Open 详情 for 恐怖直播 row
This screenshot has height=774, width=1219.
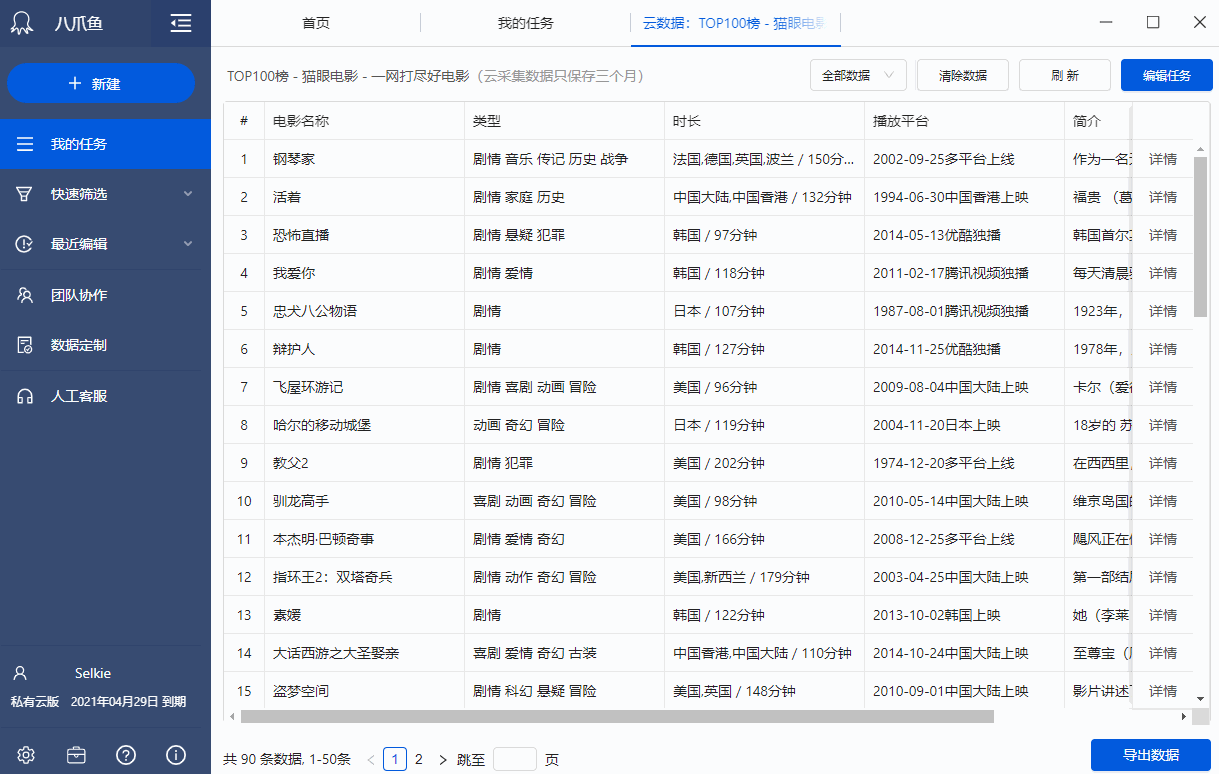(x=1163, y=235)
